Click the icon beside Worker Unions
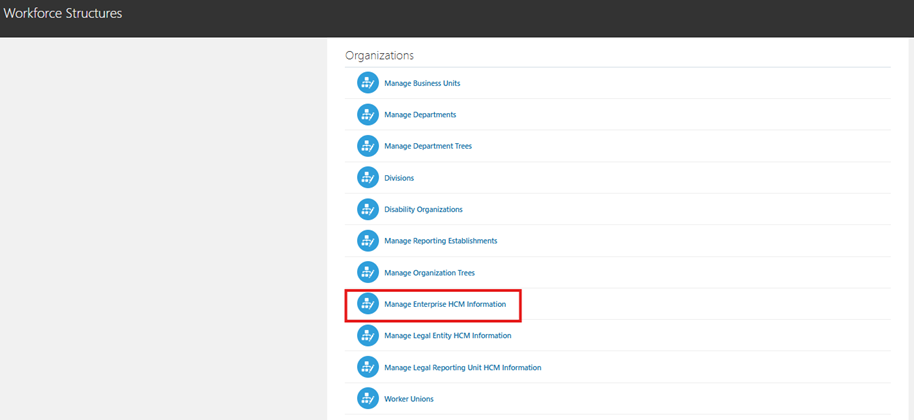 click(368, 399)
